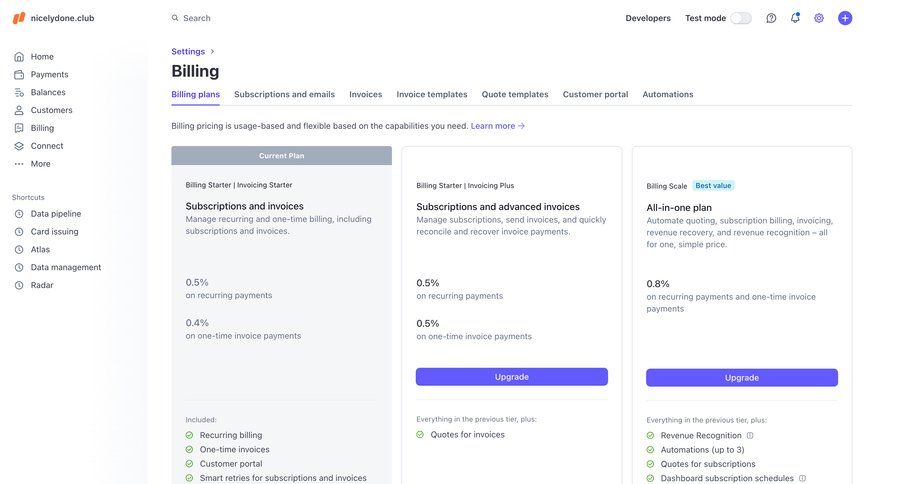Click the 'Billing Starter | Invoicing Starter' label

point(239,185)
